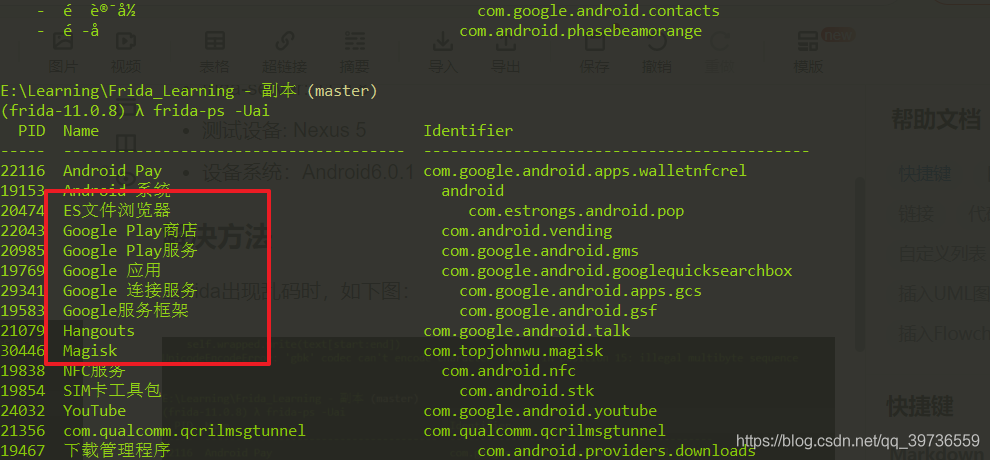Screen dimensions: 990x460
Task: Click the 'Name' column header
Action: (81, 131)
